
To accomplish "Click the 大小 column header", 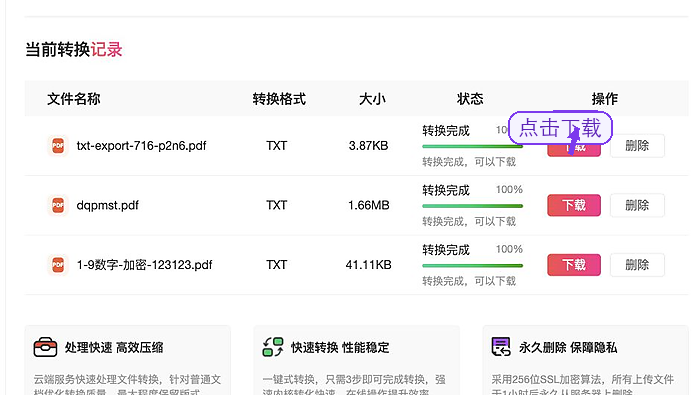I will [372, 99].
